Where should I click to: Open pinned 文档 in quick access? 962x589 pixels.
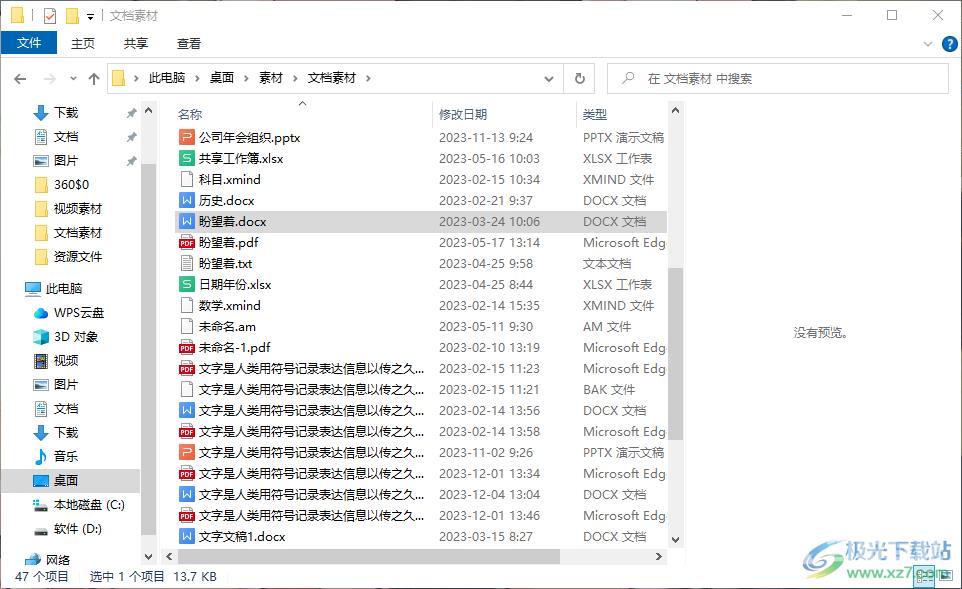pyautogui.click(x=66, y=136)
